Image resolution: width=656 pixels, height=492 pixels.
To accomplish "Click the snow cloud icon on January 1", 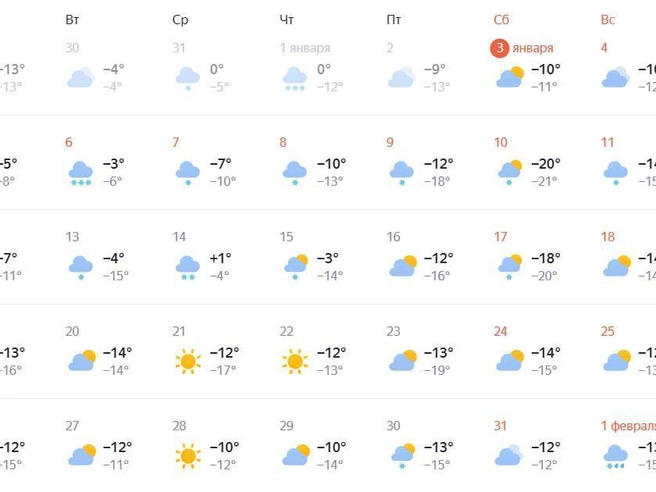I will 295,79.
